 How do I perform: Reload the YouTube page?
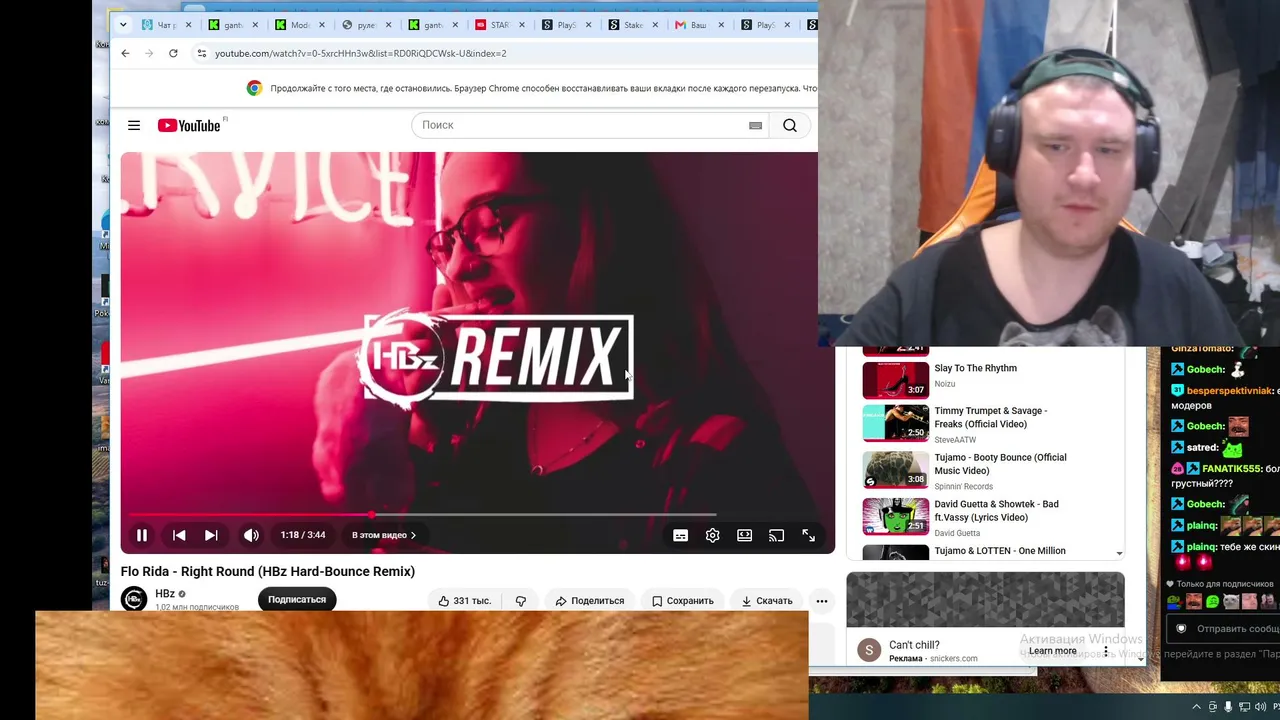173,53
